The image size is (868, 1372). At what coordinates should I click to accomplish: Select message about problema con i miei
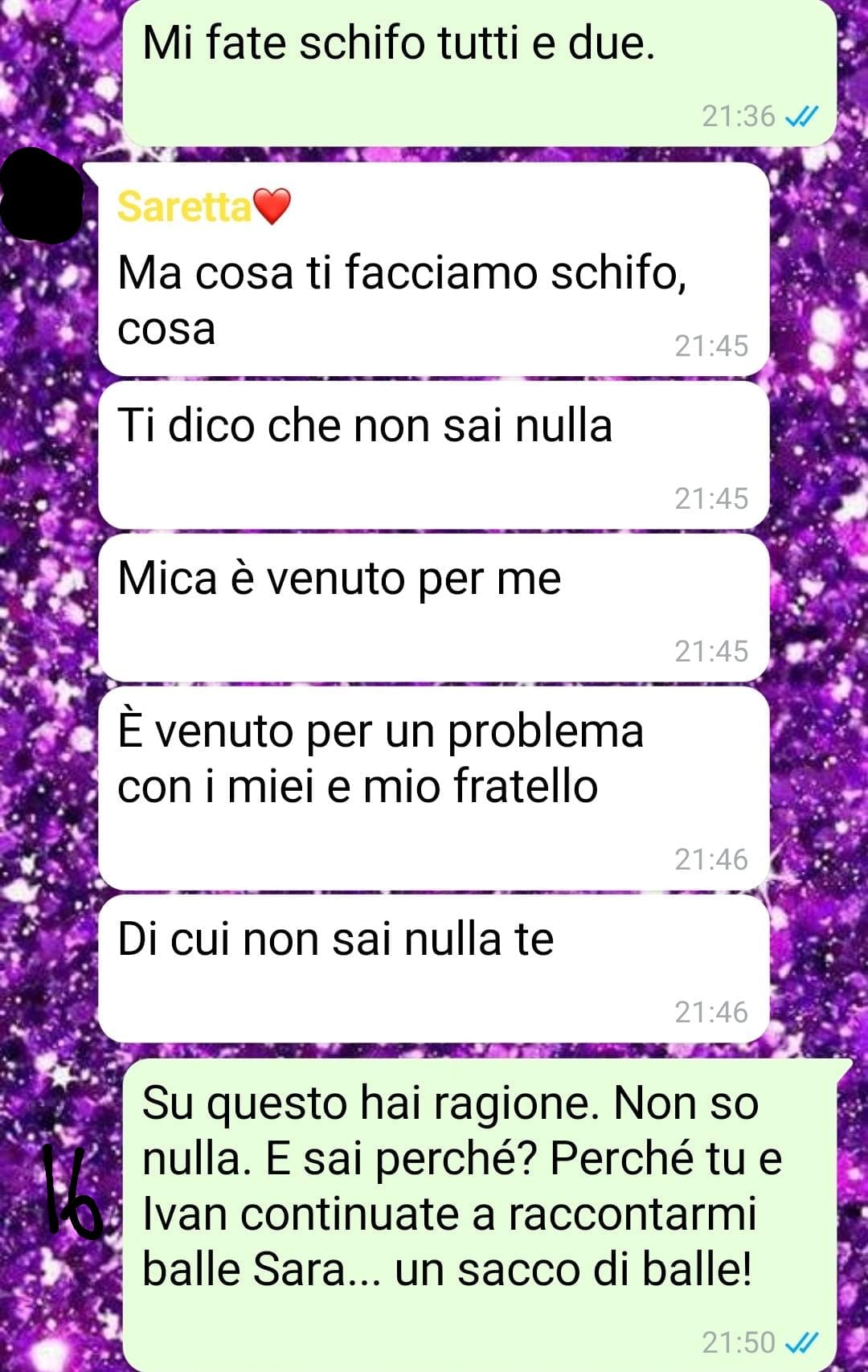pos(434,788)
